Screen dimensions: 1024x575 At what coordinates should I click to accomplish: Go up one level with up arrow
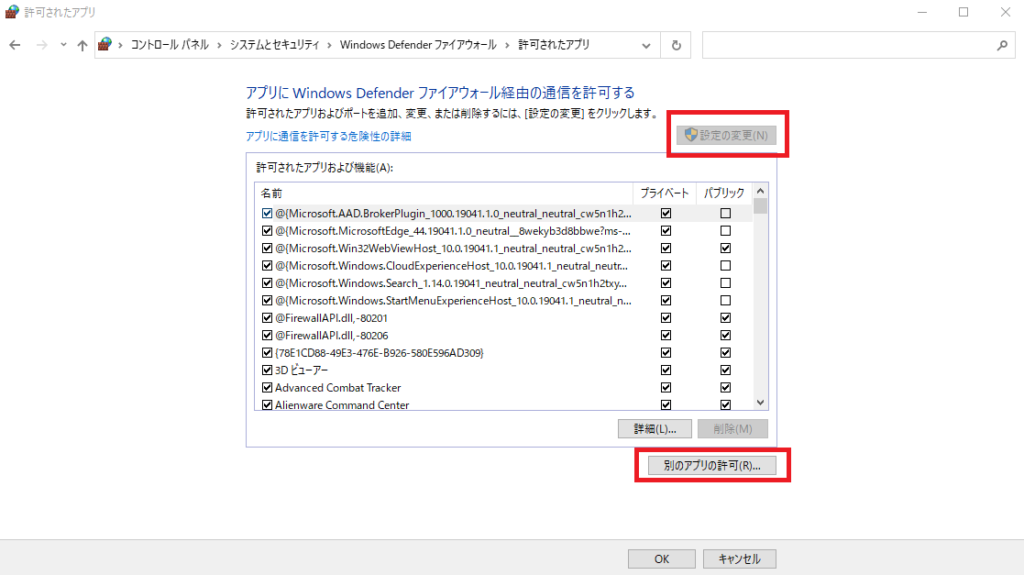82,45
